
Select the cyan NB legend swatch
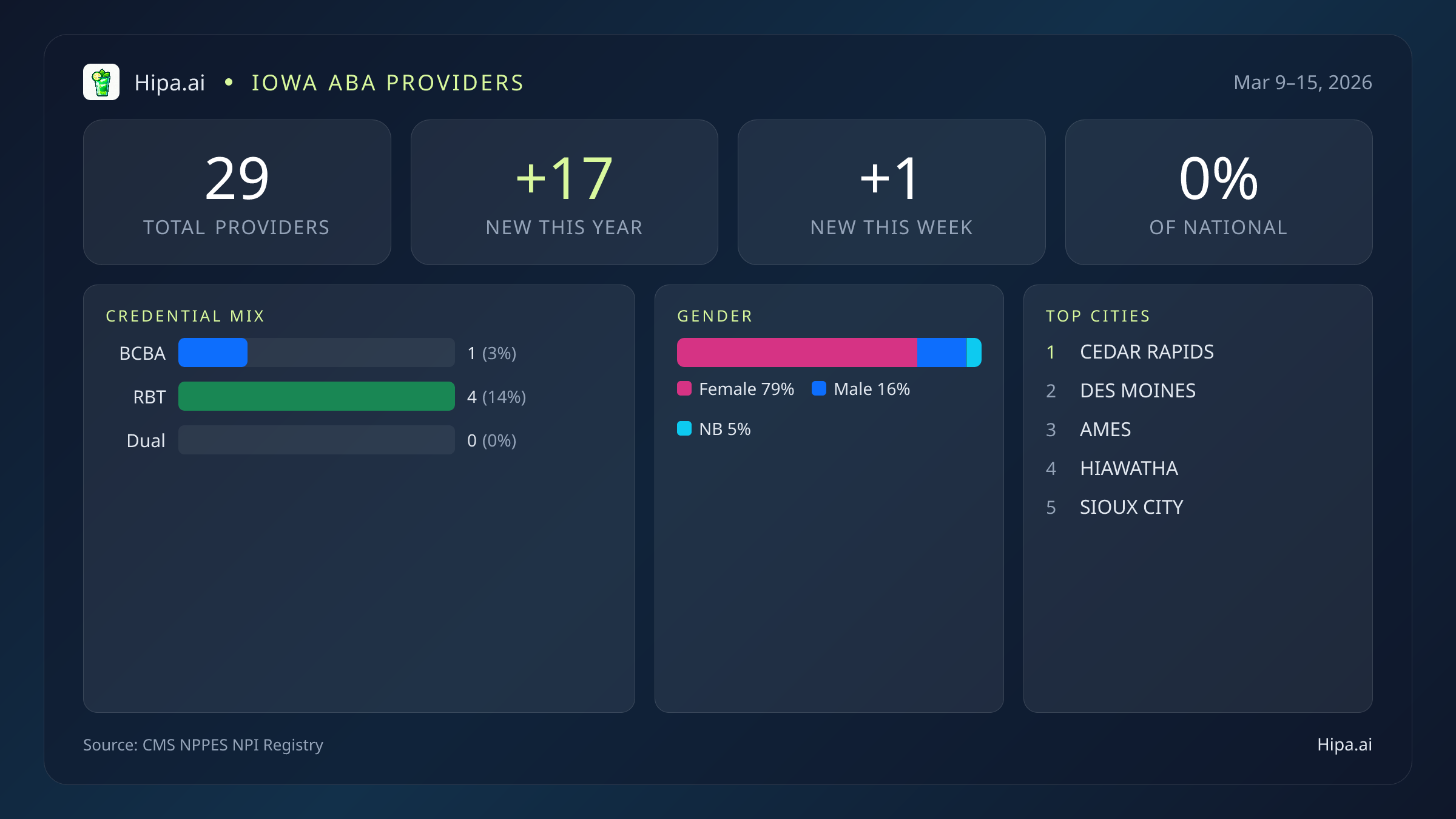(684, 428)
